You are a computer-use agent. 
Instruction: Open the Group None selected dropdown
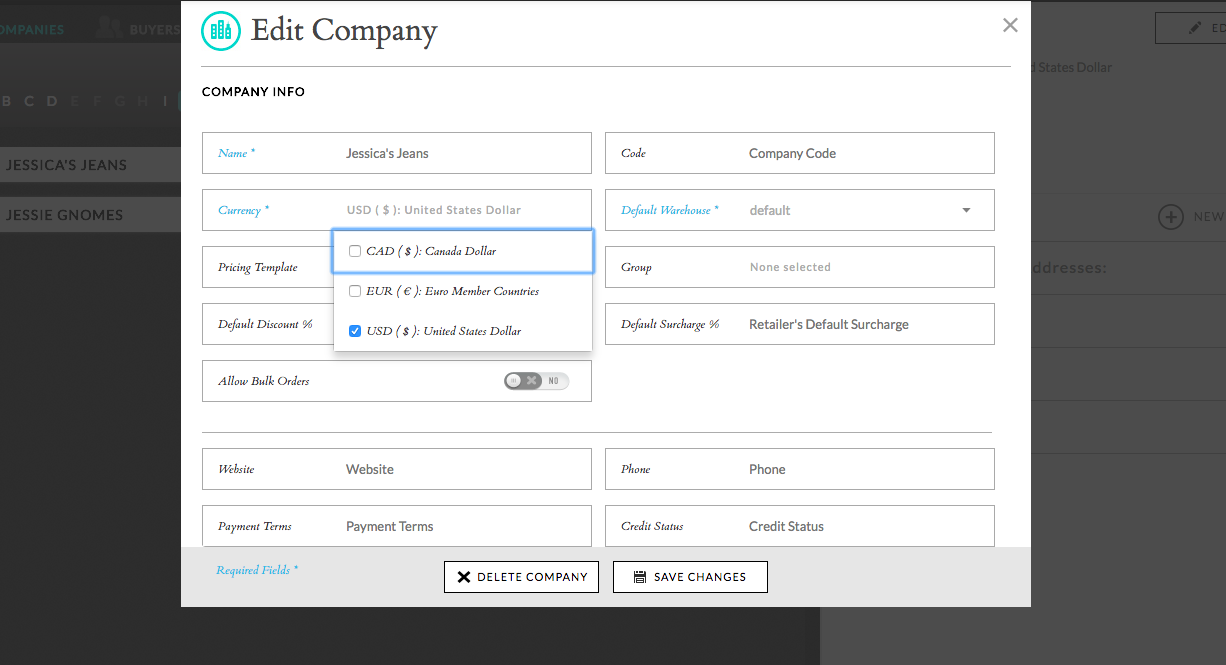click(x=800, y=267)
